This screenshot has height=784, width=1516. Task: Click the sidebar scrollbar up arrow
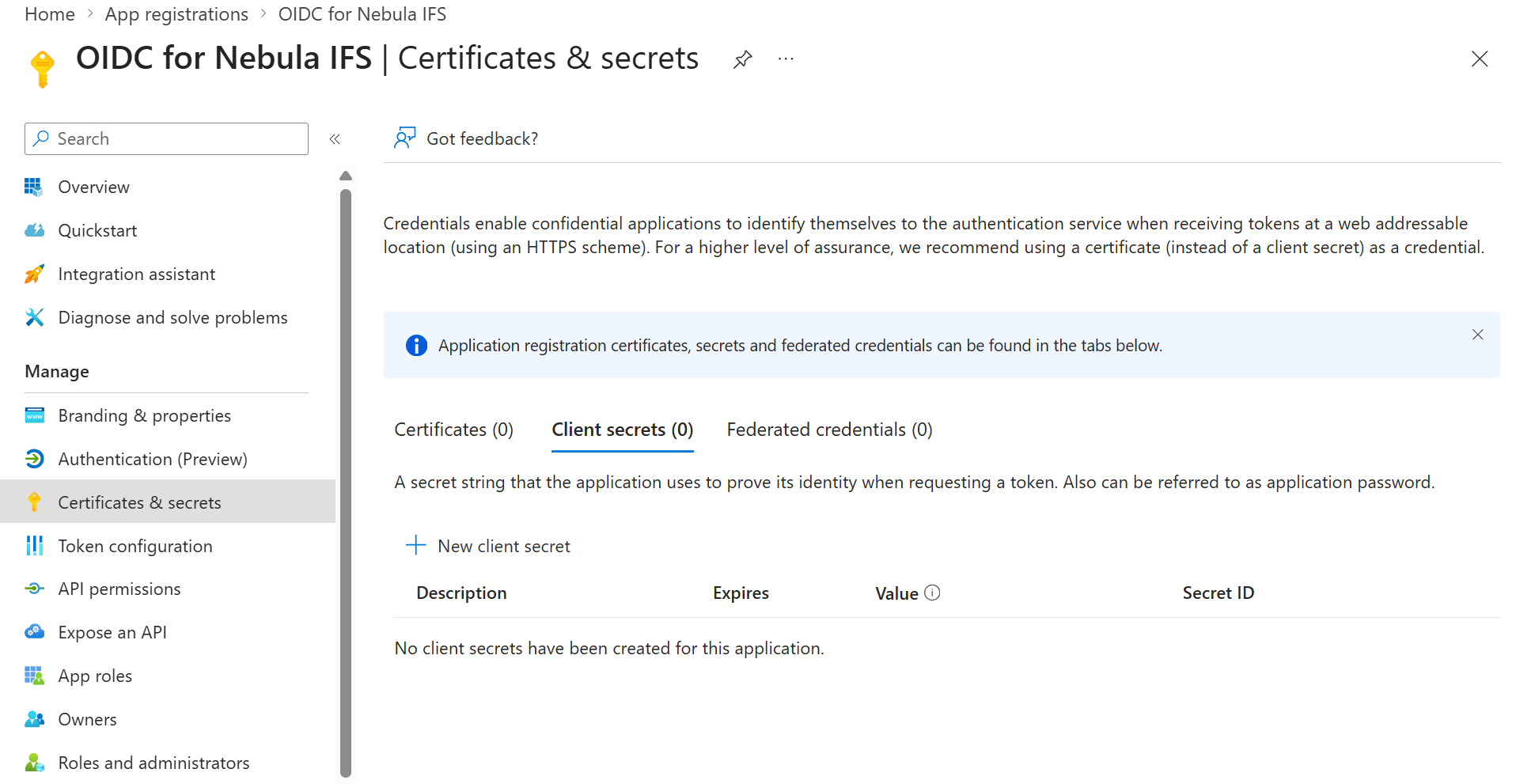pyautogui.click(x=345, y=176)
